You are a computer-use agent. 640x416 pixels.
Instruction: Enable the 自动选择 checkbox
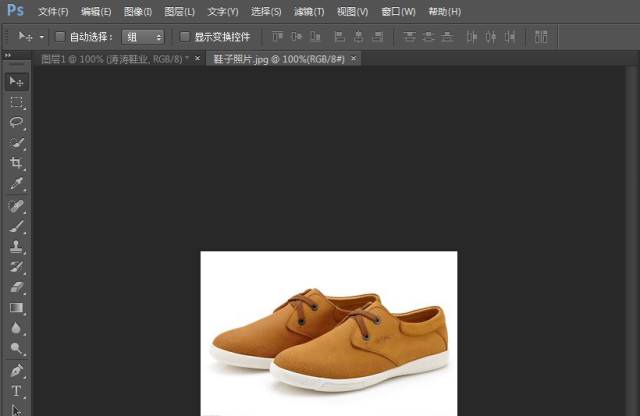pyautogui.click(x=60, y=37)
